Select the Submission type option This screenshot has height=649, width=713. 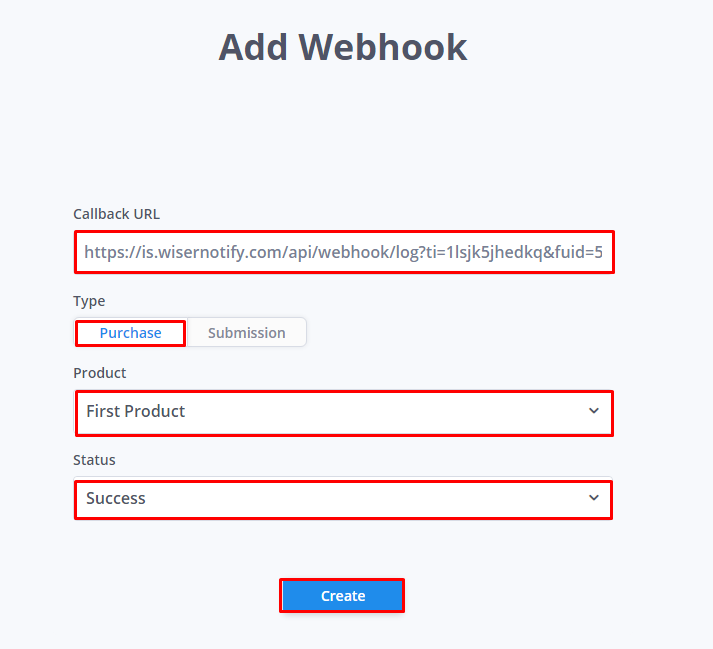(246, 333)
